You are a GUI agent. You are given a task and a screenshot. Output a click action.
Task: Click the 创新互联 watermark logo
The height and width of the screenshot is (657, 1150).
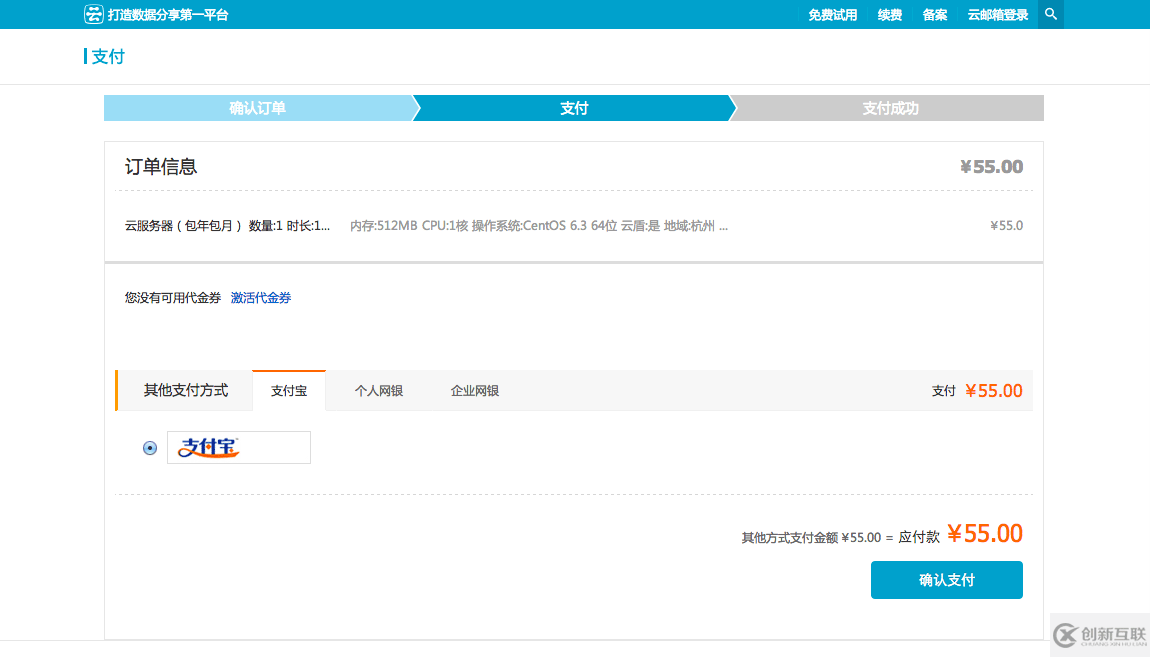tap(1099, 635)
